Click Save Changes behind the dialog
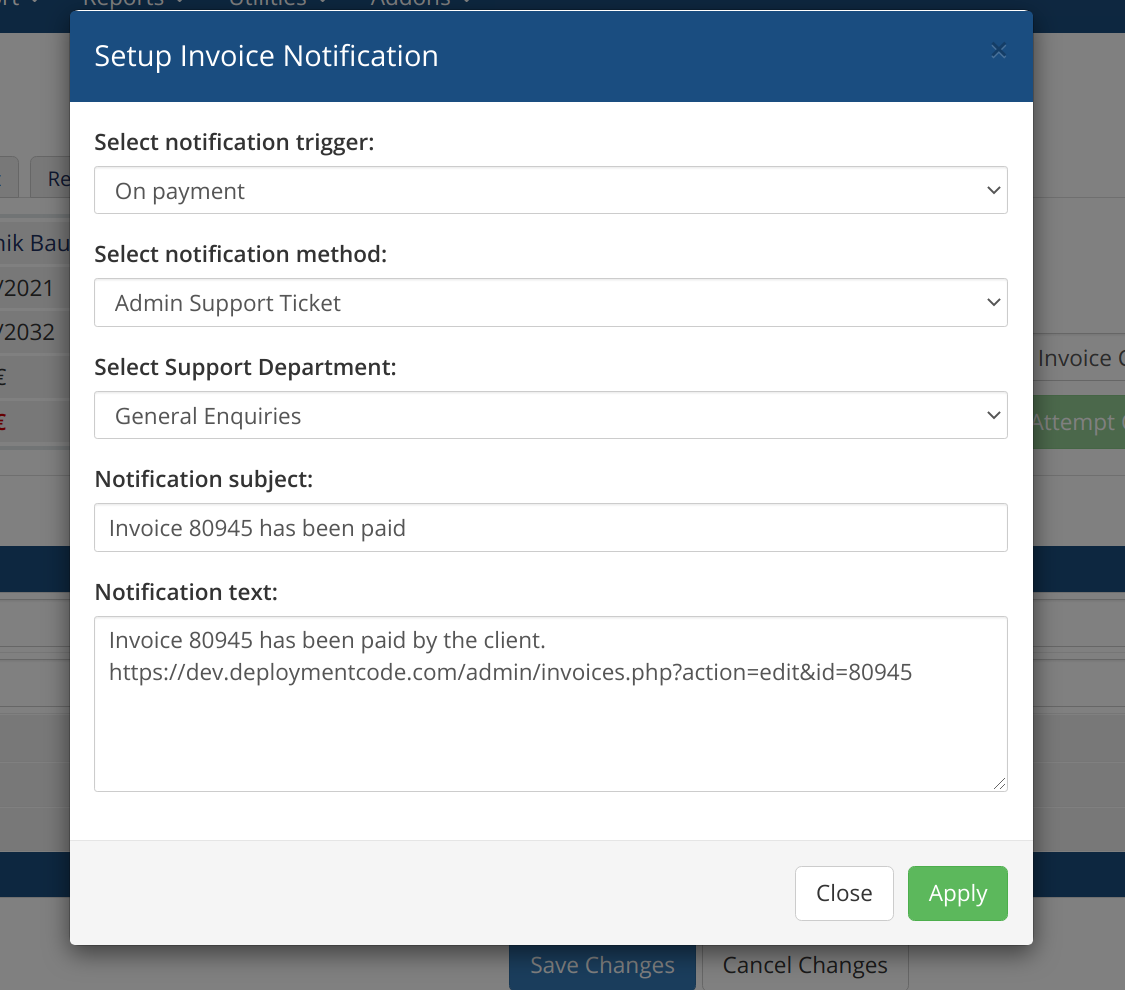Viewport: 1125px width, 990px height. (x=602, y=967)
